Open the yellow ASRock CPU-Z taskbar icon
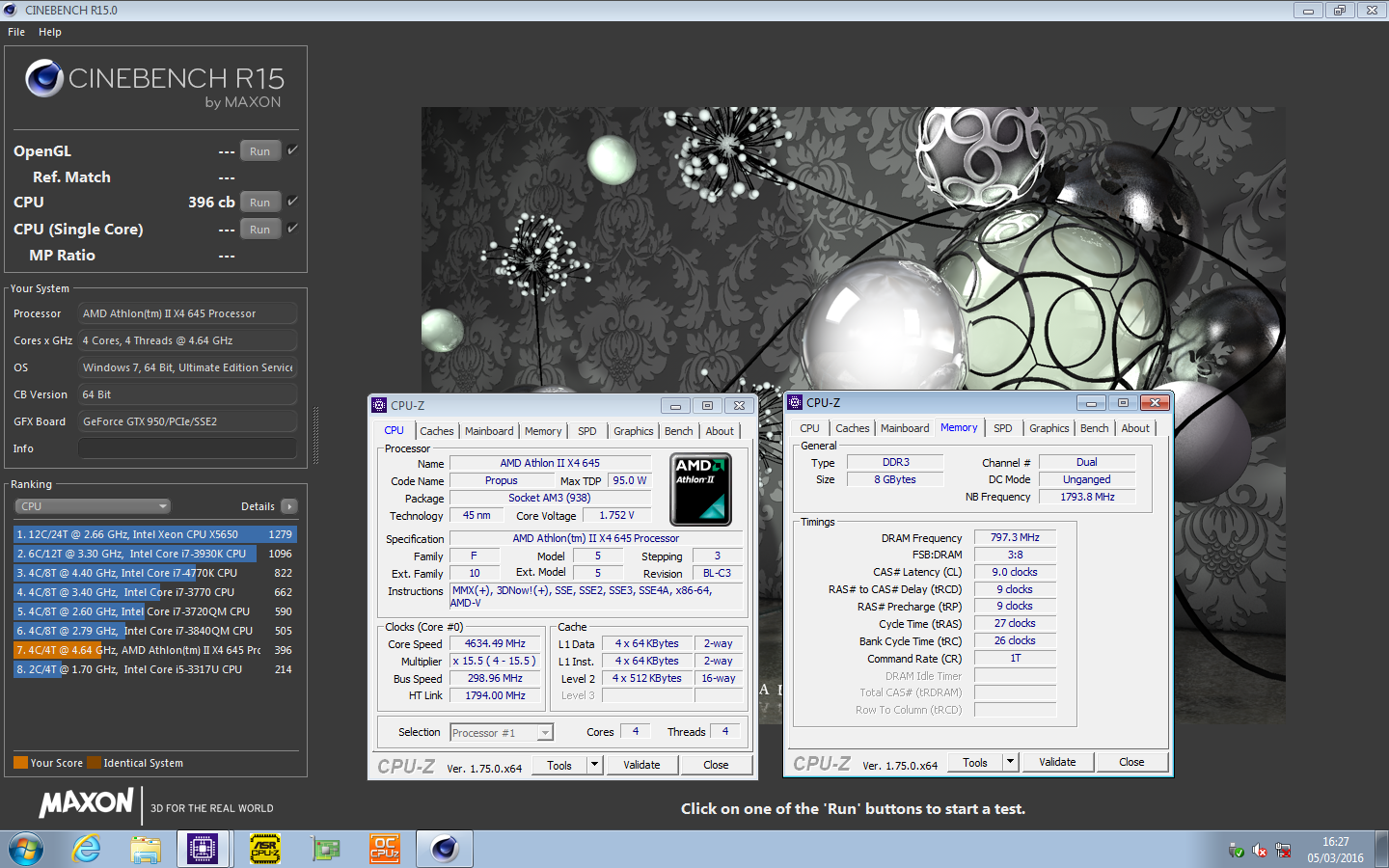1389x868 pixels. [265, 849]
